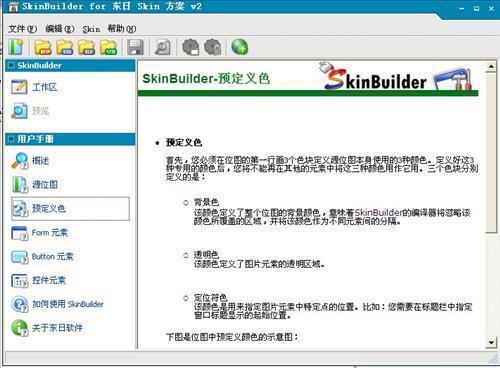Close the SkinBuilder window

pyautogui.click(x=491, y=9)
